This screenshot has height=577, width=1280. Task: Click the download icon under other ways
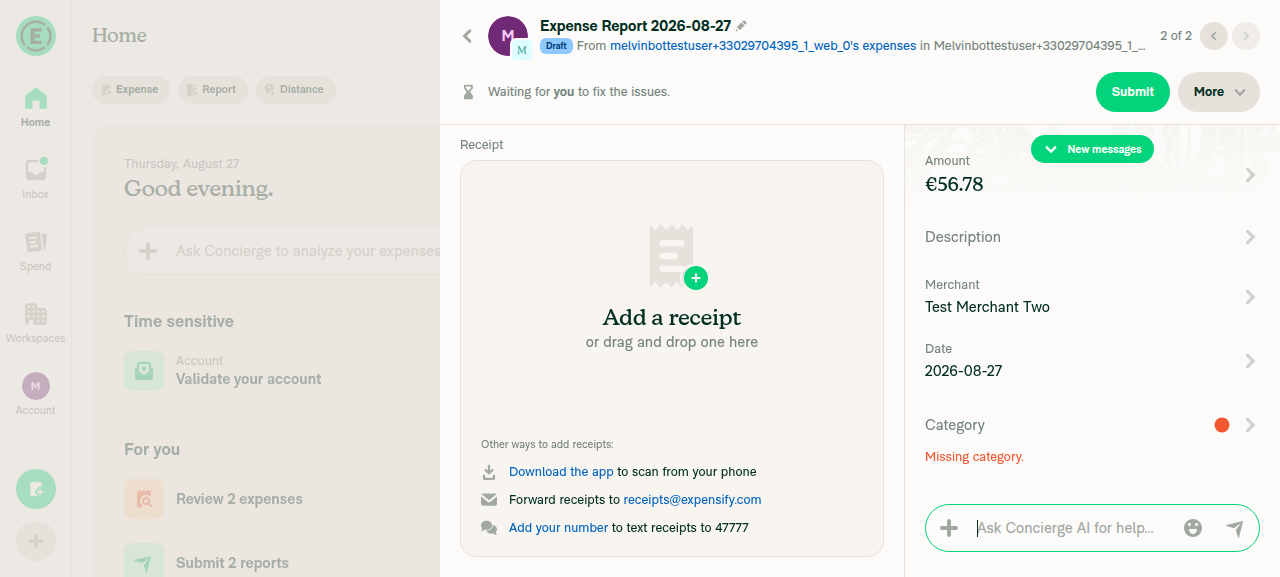(x=489, y=472)
